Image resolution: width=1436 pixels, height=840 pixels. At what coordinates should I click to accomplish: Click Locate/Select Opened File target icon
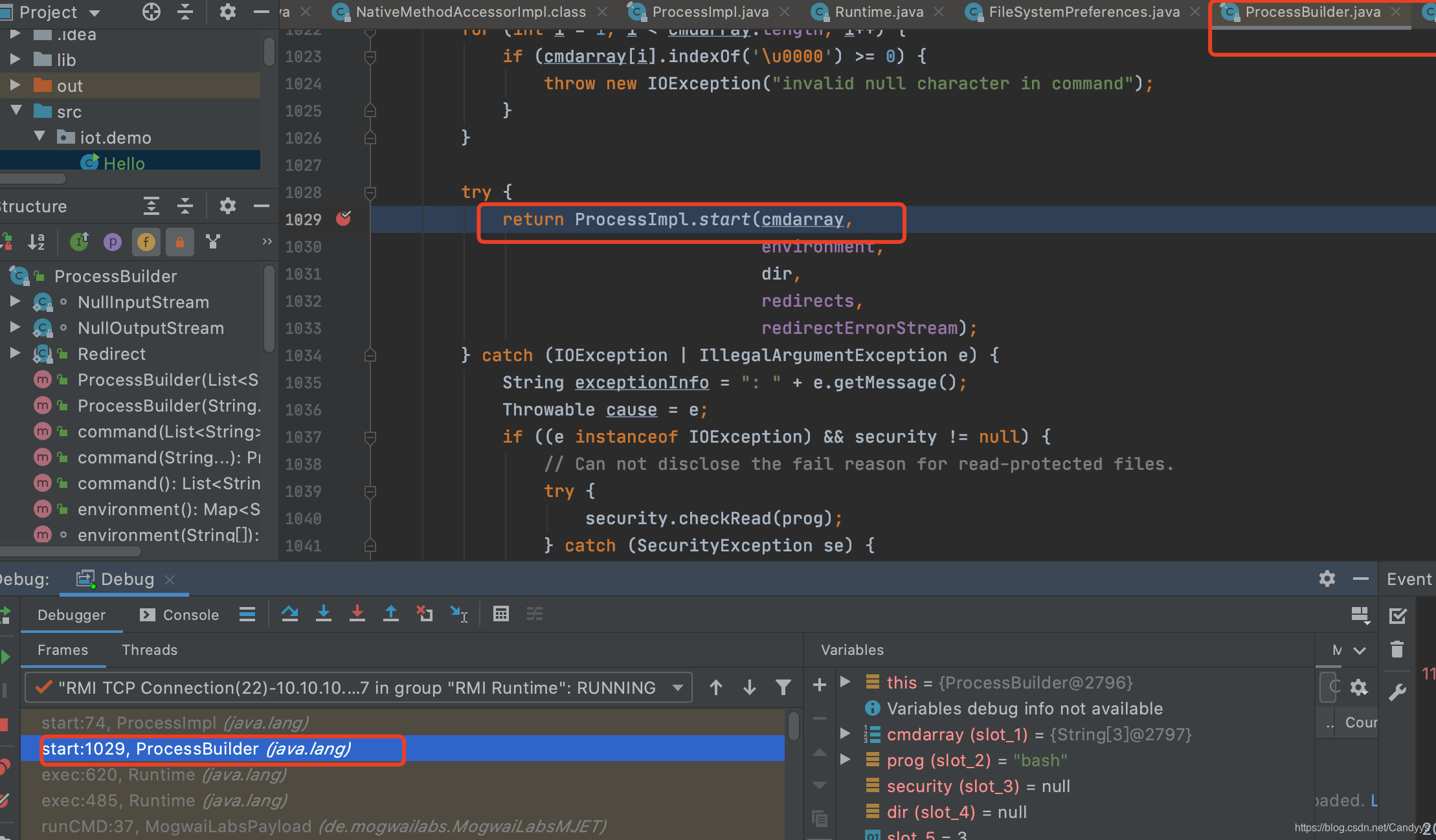click(151, 12)
